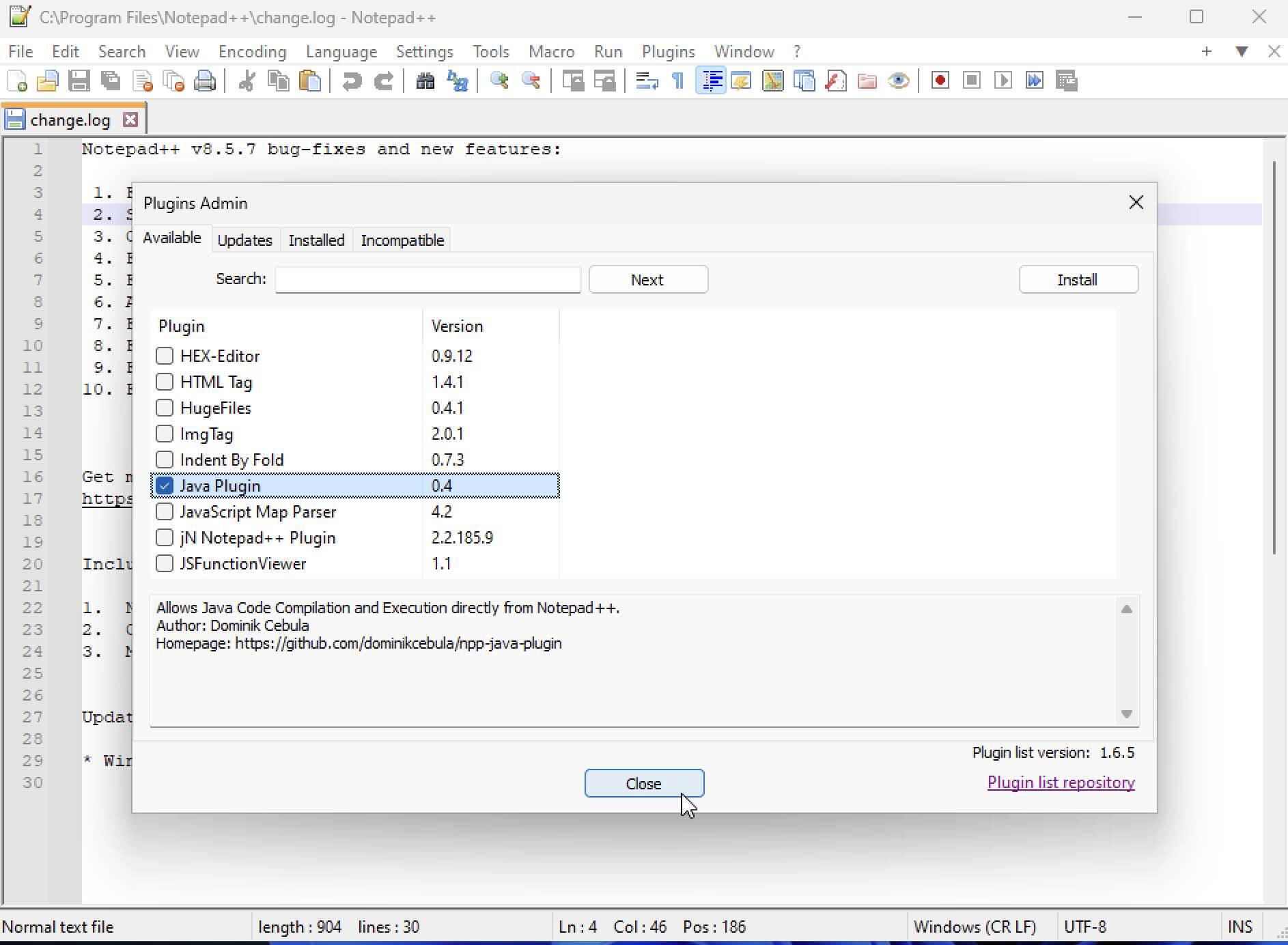Switch to the Installed tab
Viewport: 1288px width, 945px height.
(x=316, y=240)
